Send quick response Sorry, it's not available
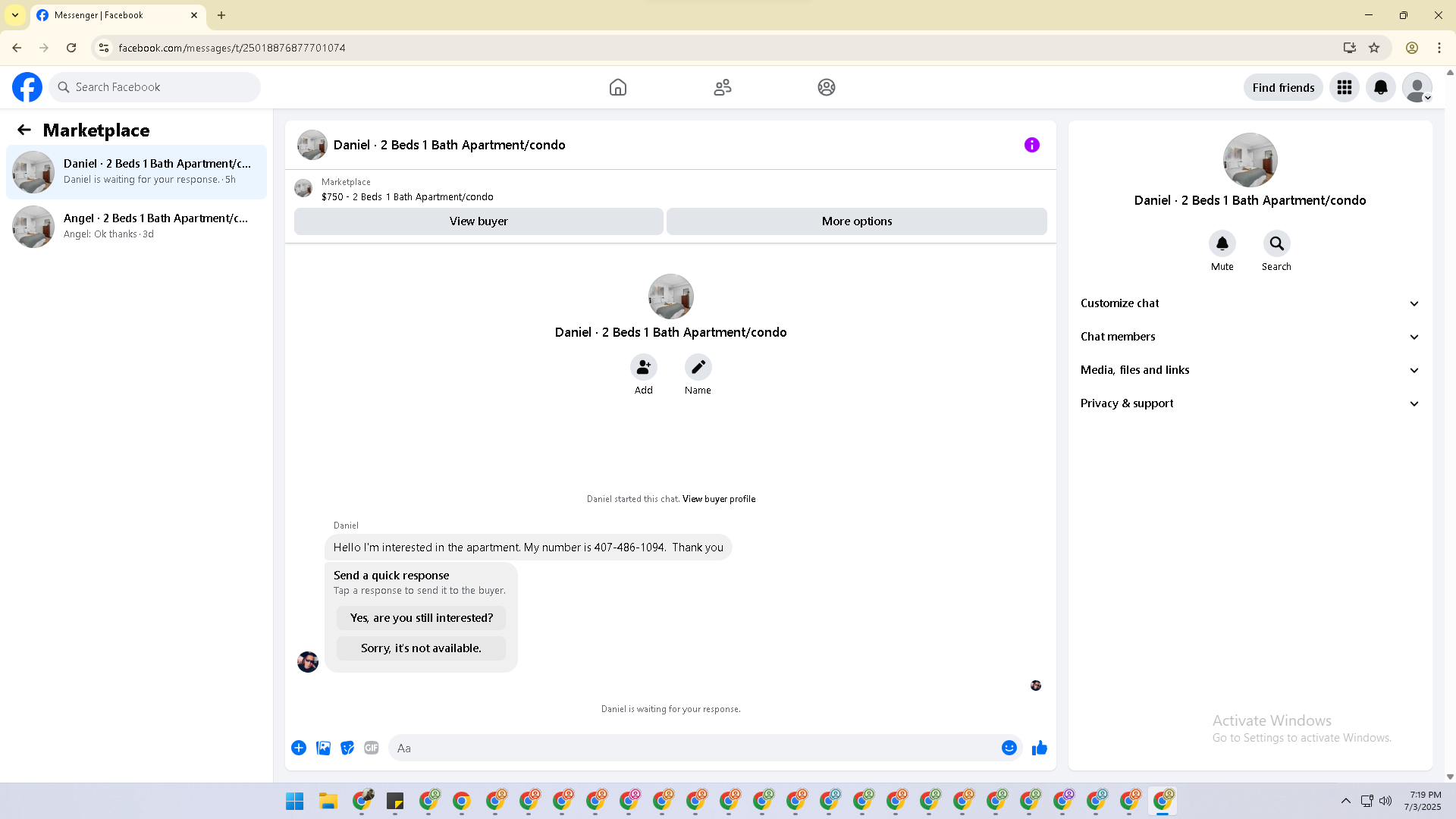This screenshot has width=1456, height=819. pyautogui.click(x=421, y=648)
